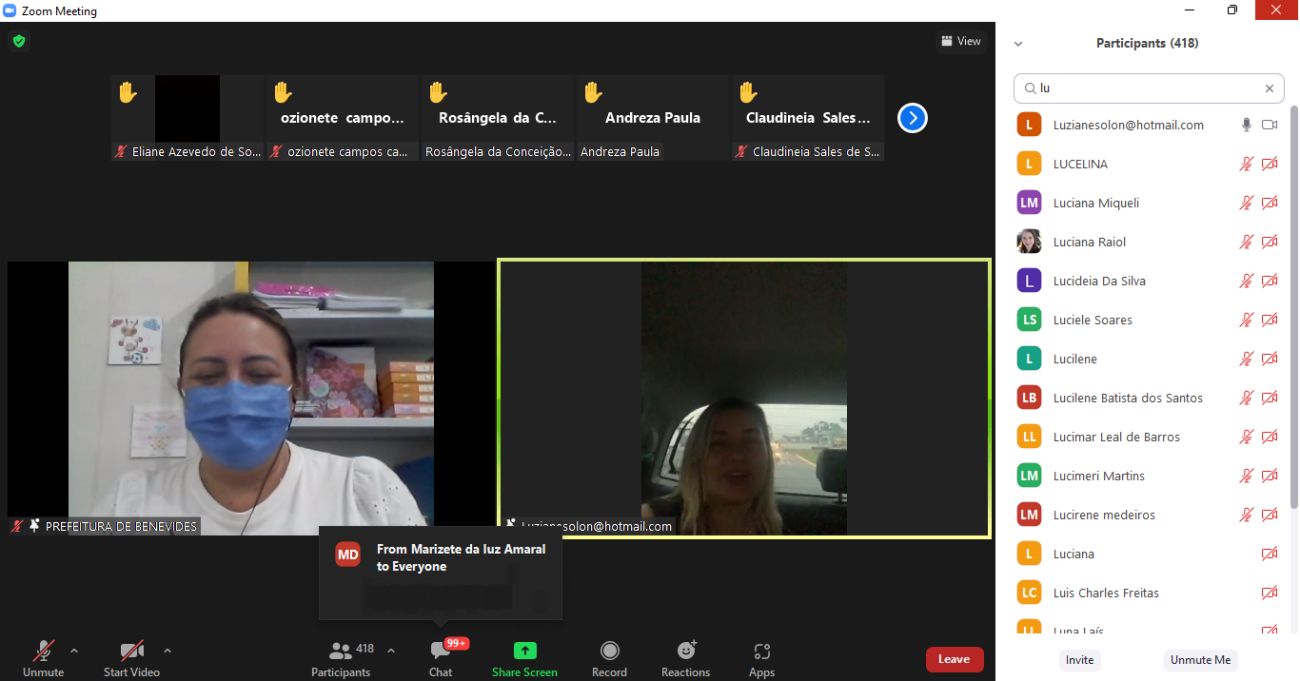Show next raised-hand participants with blue arrow

pos(912,118)
